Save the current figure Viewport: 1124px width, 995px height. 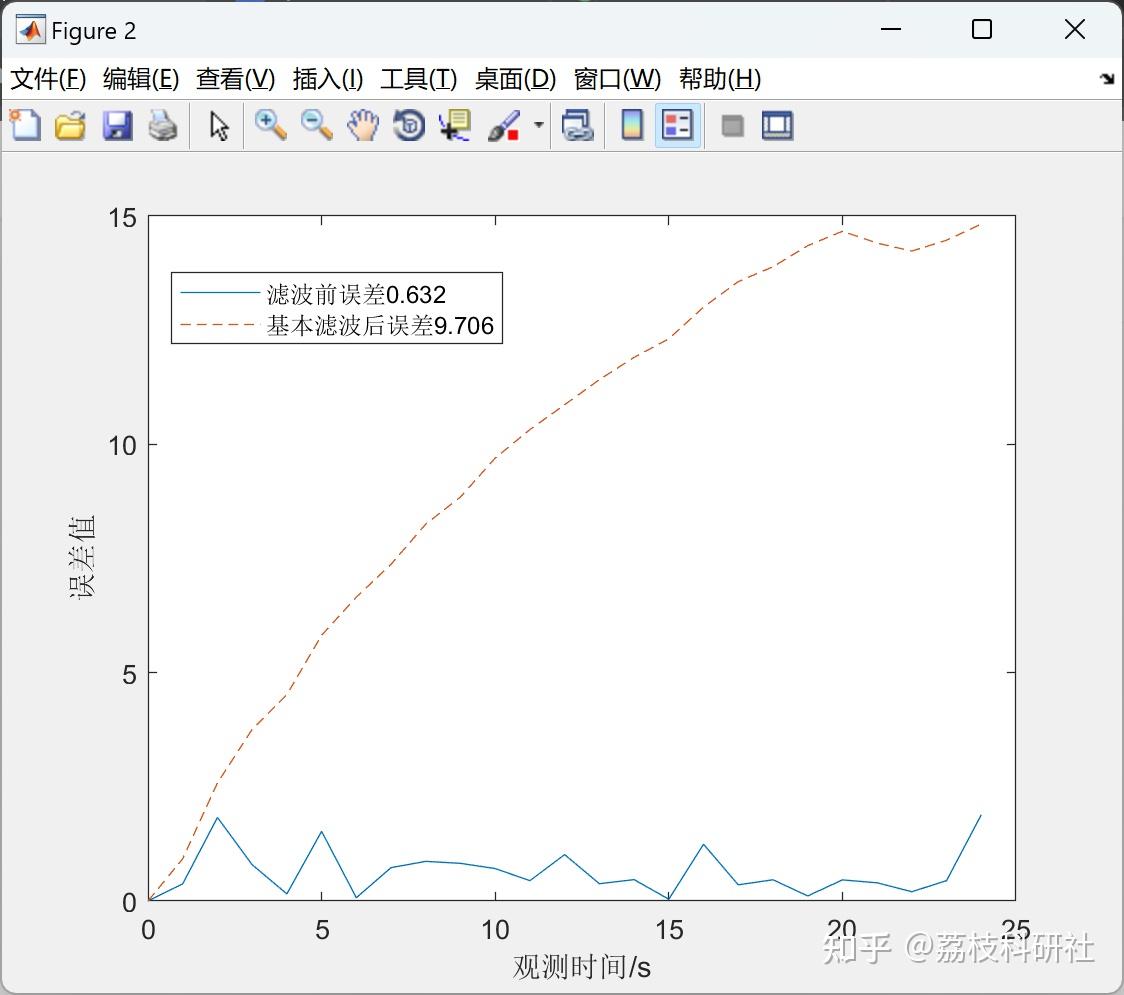116,125
